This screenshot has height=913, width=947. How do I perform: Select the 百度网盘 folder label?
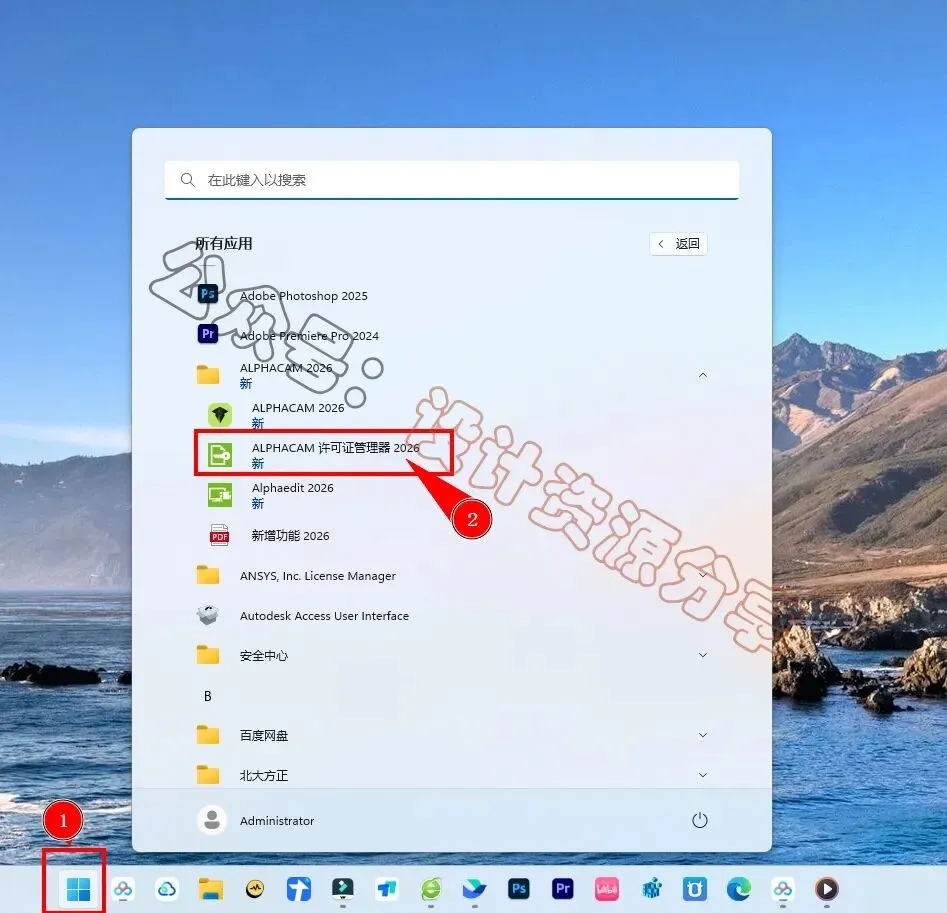pos(264,735)
